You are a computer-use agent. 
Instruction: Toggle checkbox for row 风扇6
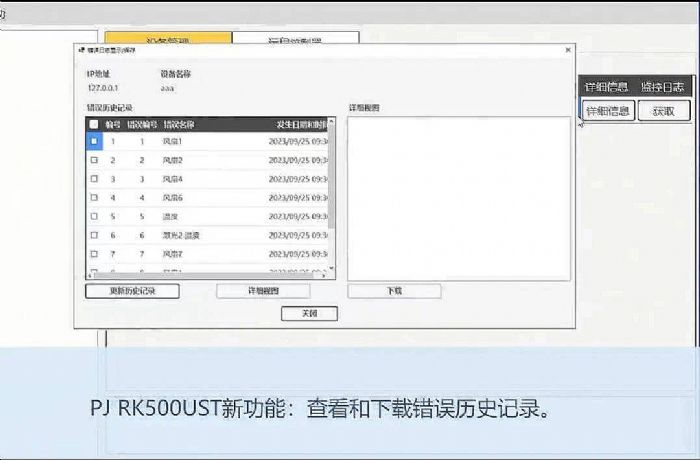pyautogui.click(x=94, y=197)
